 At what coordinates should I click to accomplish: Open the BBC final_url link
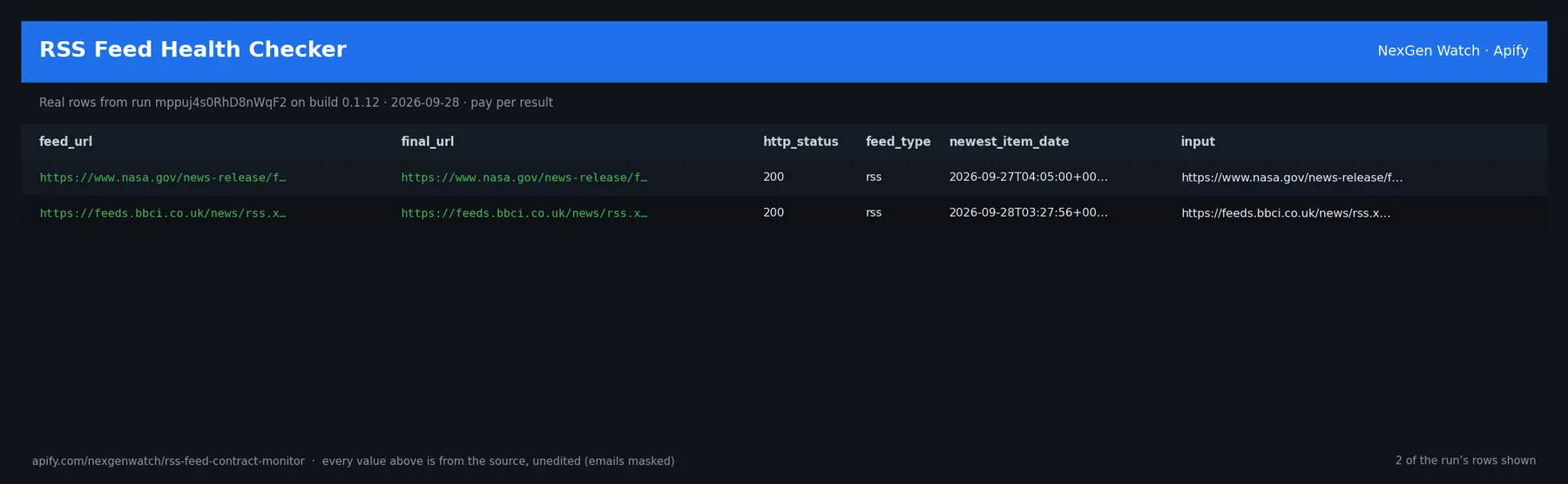tap(524, 213)
